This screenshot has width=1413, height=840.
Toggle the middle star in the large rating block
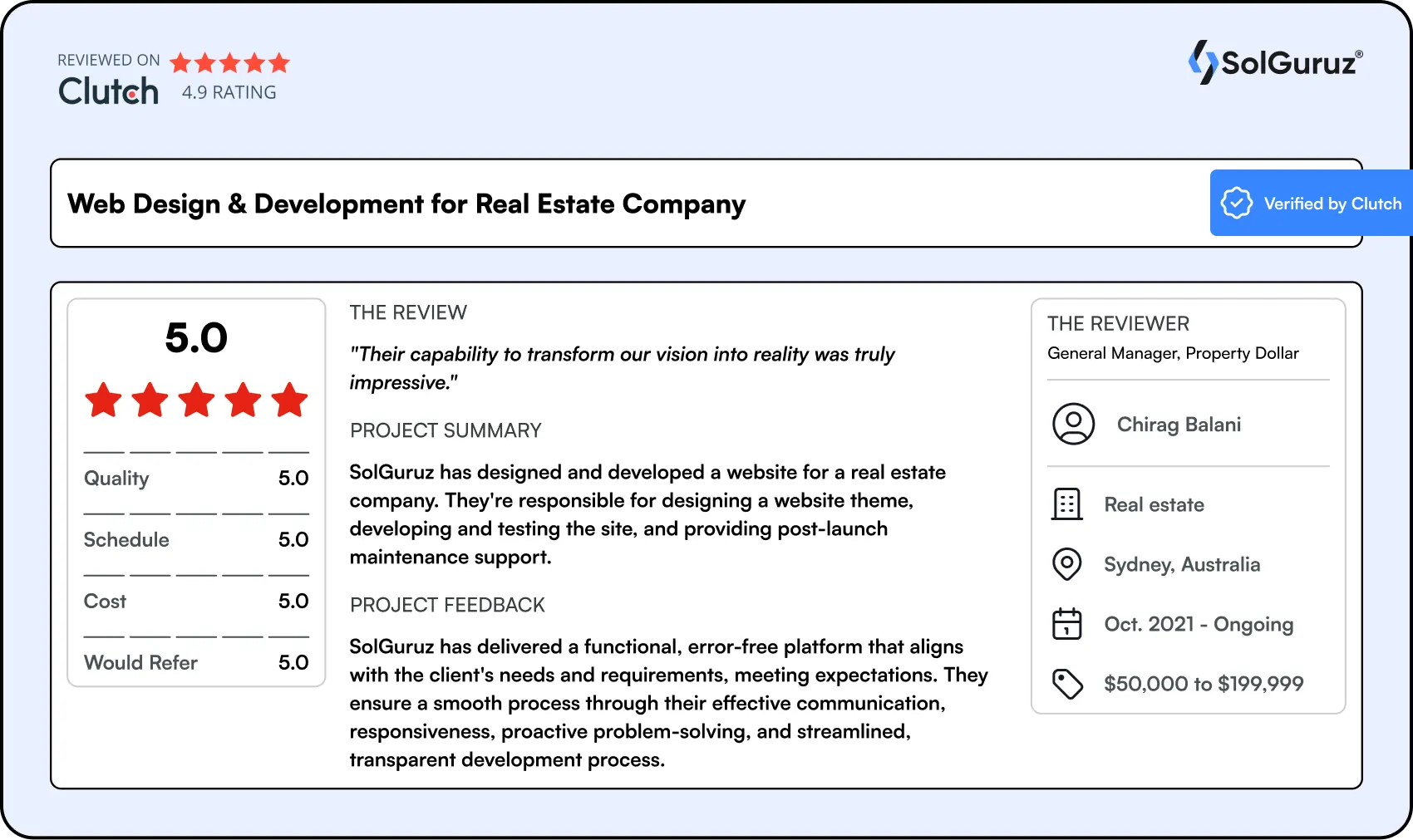click(196, 400)
